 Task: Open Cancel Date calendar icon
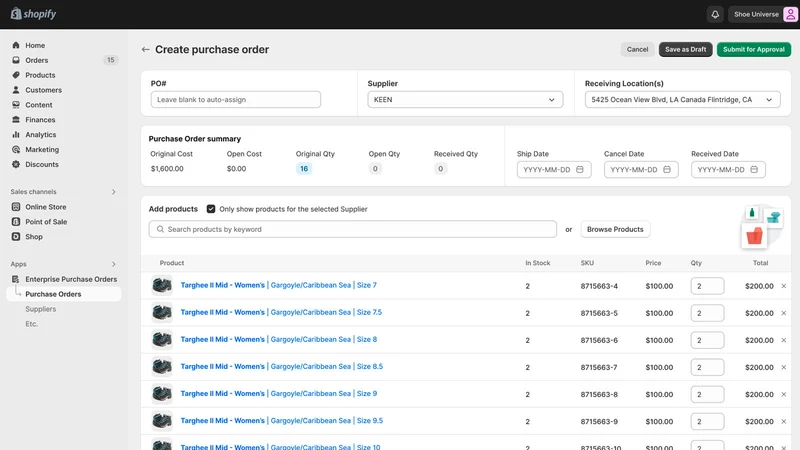pyautogui.click(x=667, y=169)
